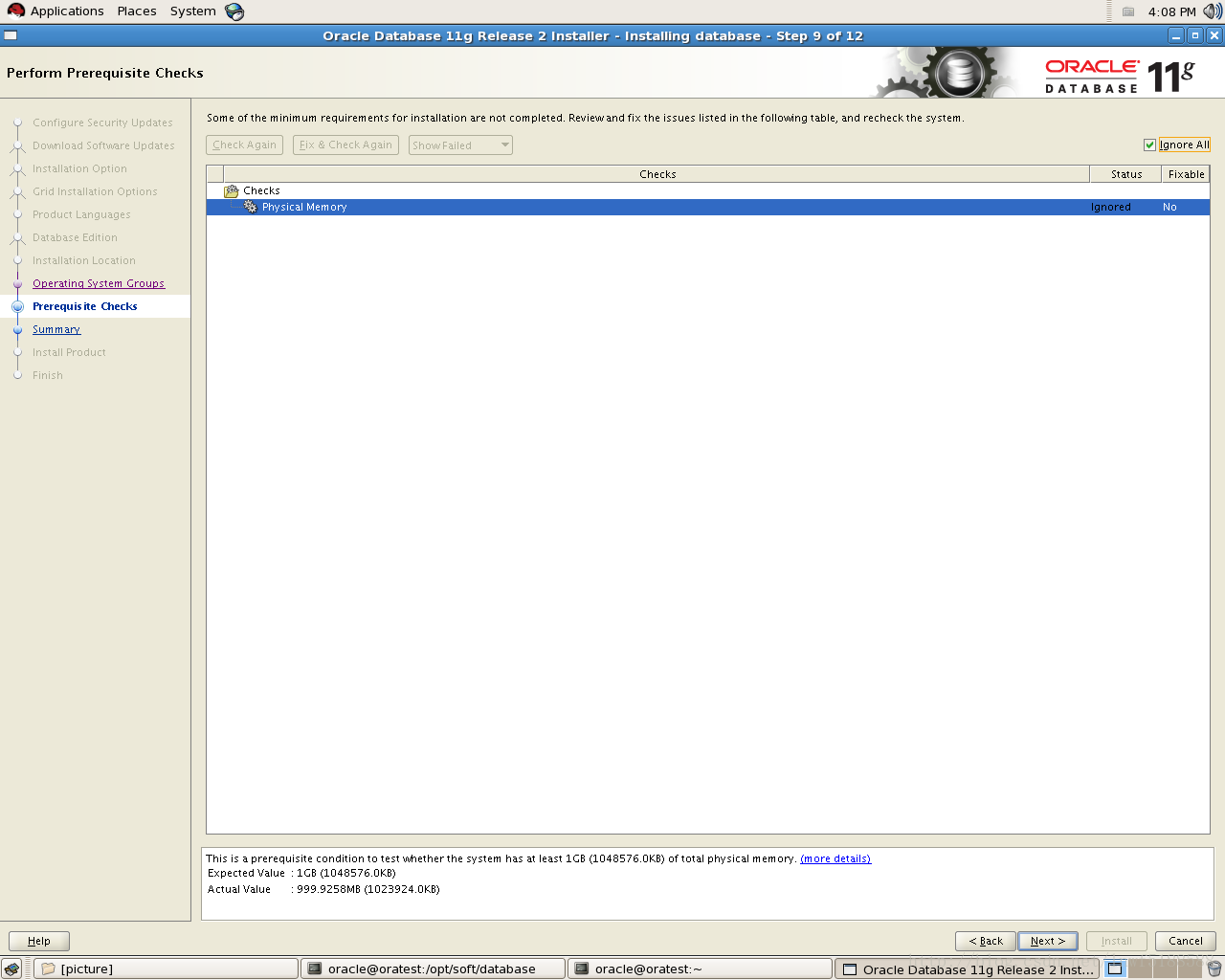Open the System menu

point(193,11)
